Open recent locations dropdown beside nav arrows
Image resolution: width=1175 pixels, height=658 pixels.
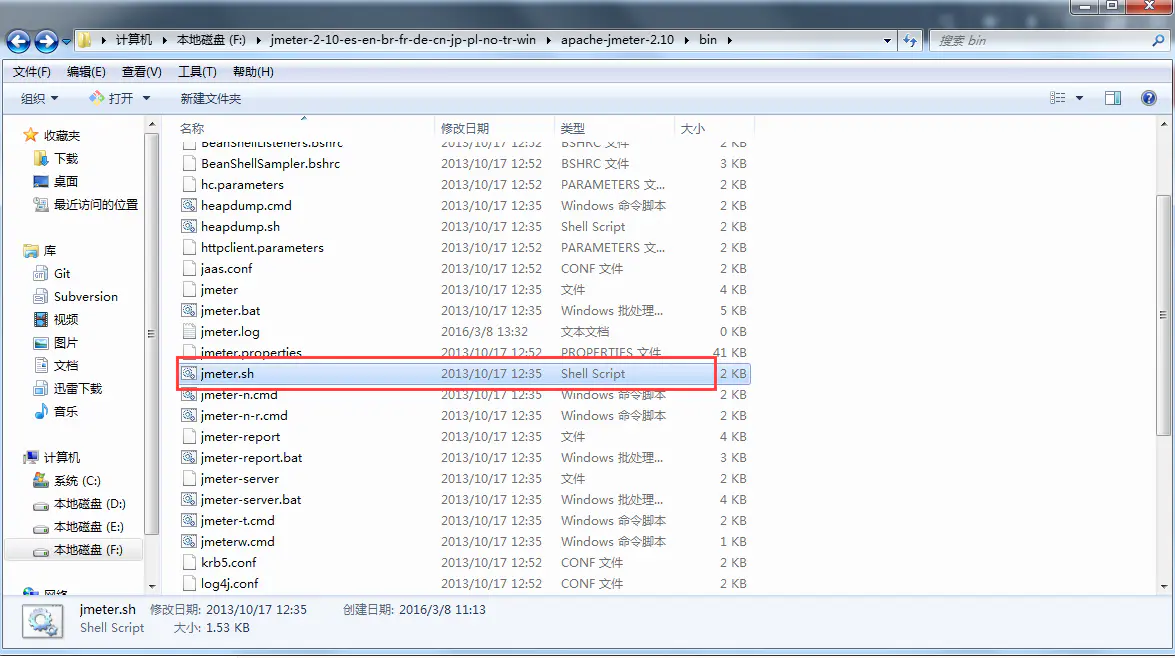pyautogui.click(x=66, y=41)
